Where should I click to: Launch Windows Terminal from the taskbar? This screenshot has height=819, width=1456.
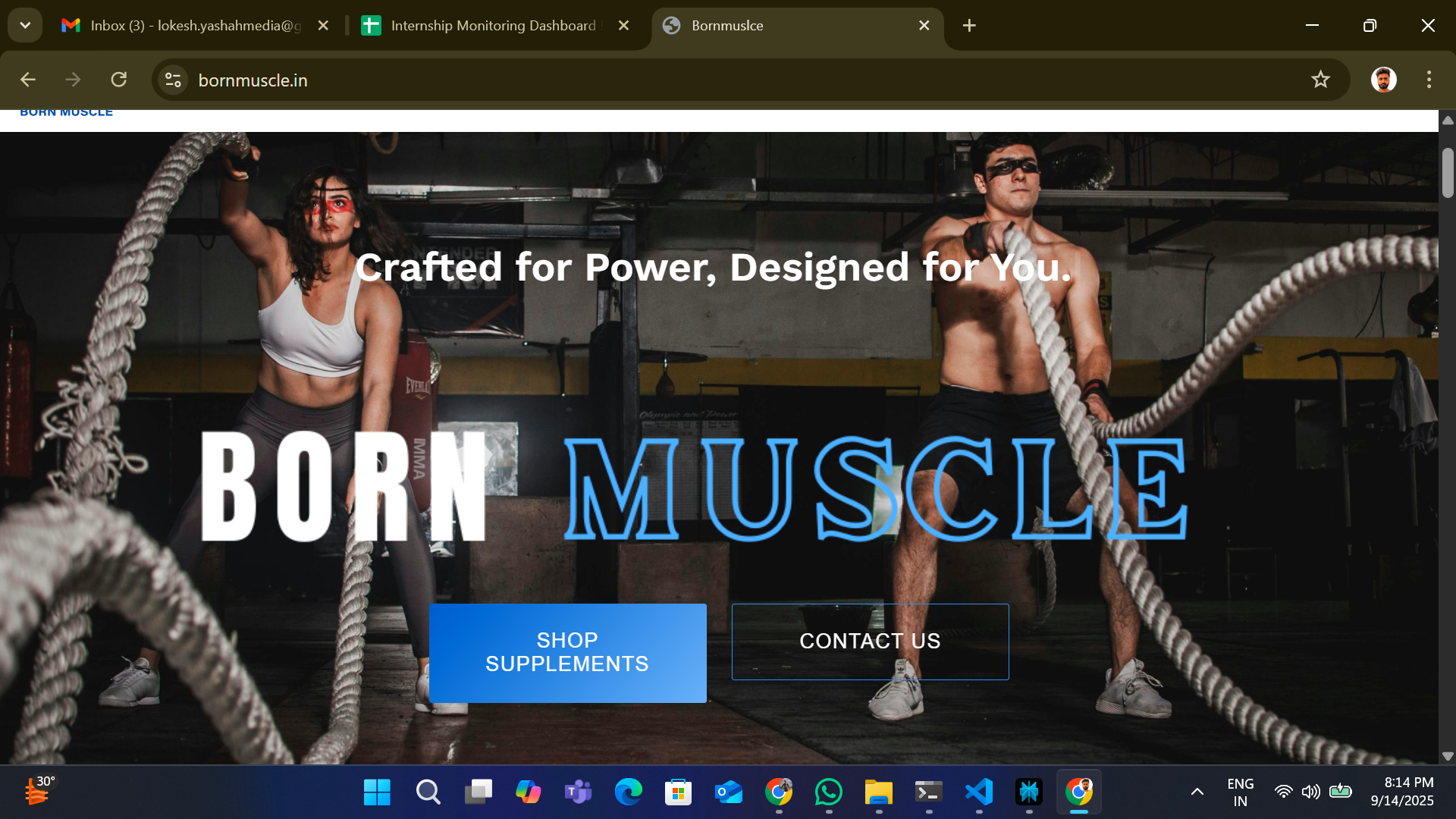(928, 792)
